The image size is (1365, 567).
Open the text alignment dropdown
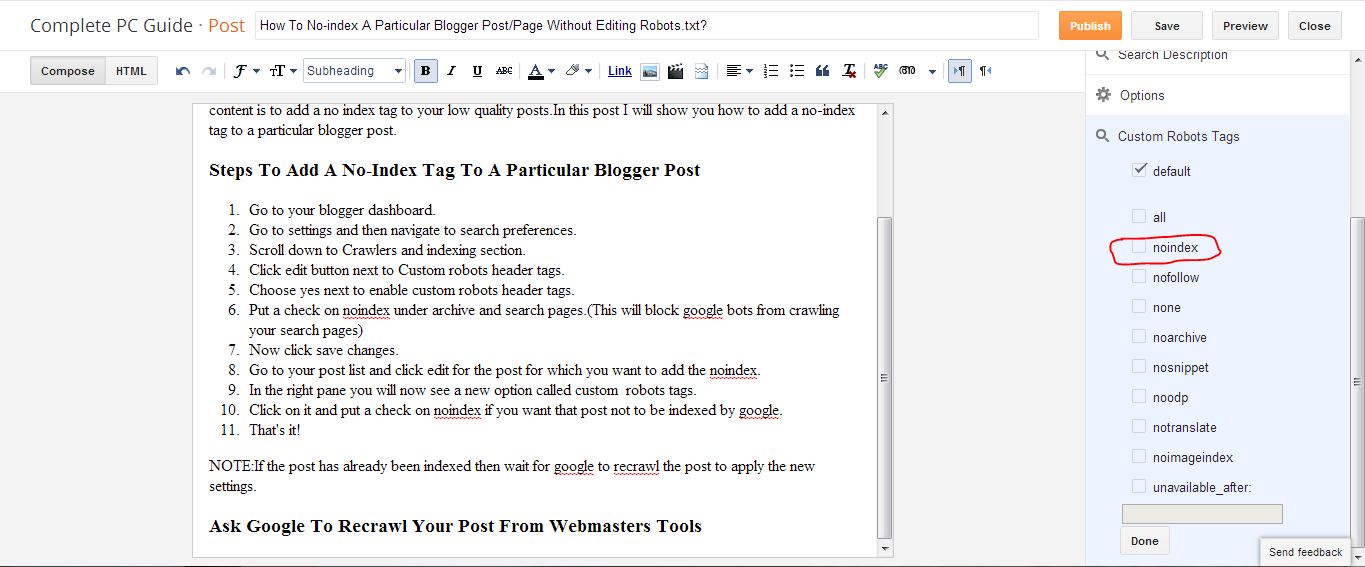click(x=739, y=71)
